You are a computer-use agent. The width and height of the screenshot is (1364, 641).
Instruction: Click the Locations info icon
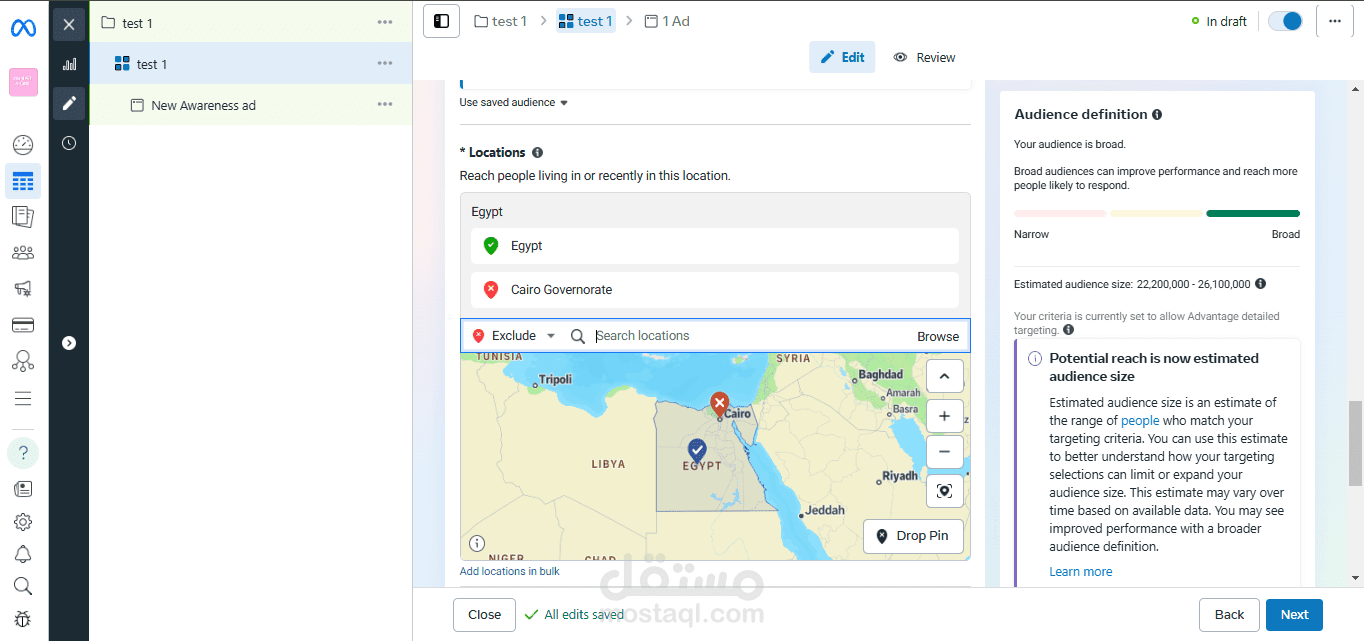pyautogui.click(x=537, y=153)
